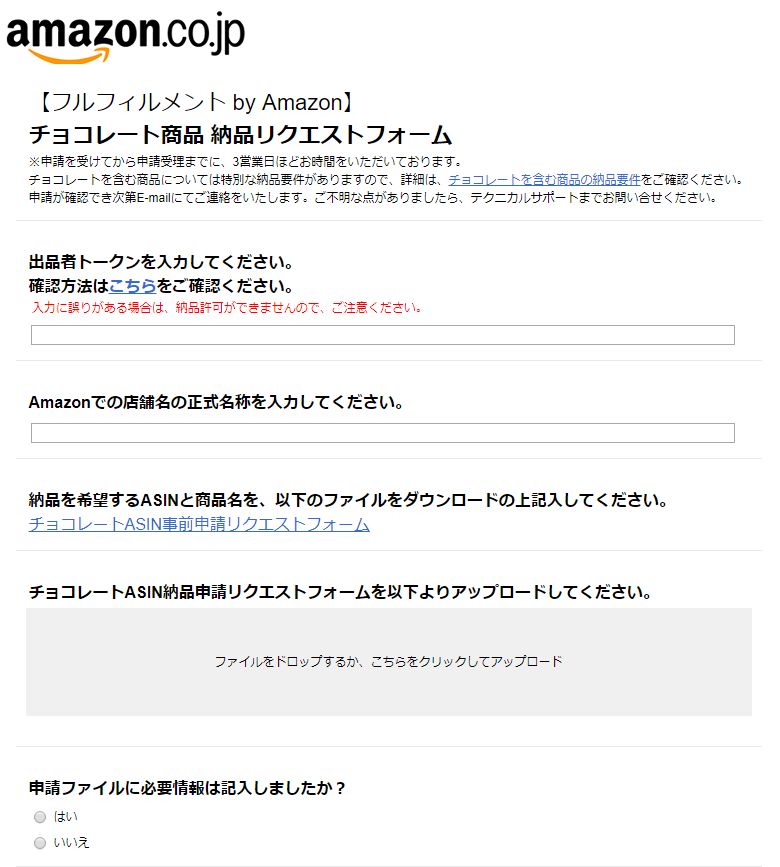Click the gray file upload drop zone

[389, 662]
